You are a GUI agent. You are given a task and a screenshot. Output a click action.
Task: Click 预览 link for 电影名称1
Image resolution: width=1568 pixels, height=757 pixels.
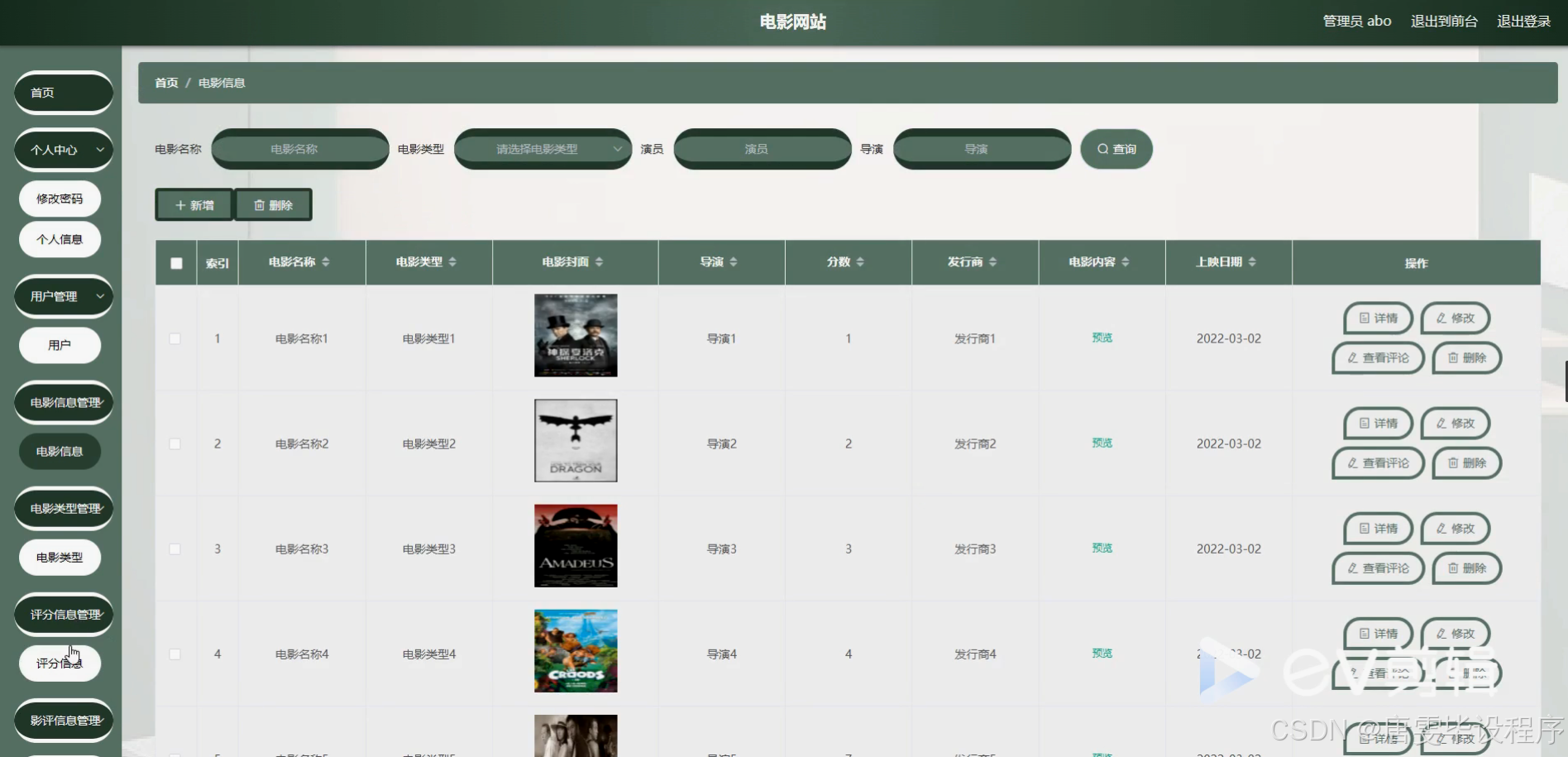(x=1102, y=338)
